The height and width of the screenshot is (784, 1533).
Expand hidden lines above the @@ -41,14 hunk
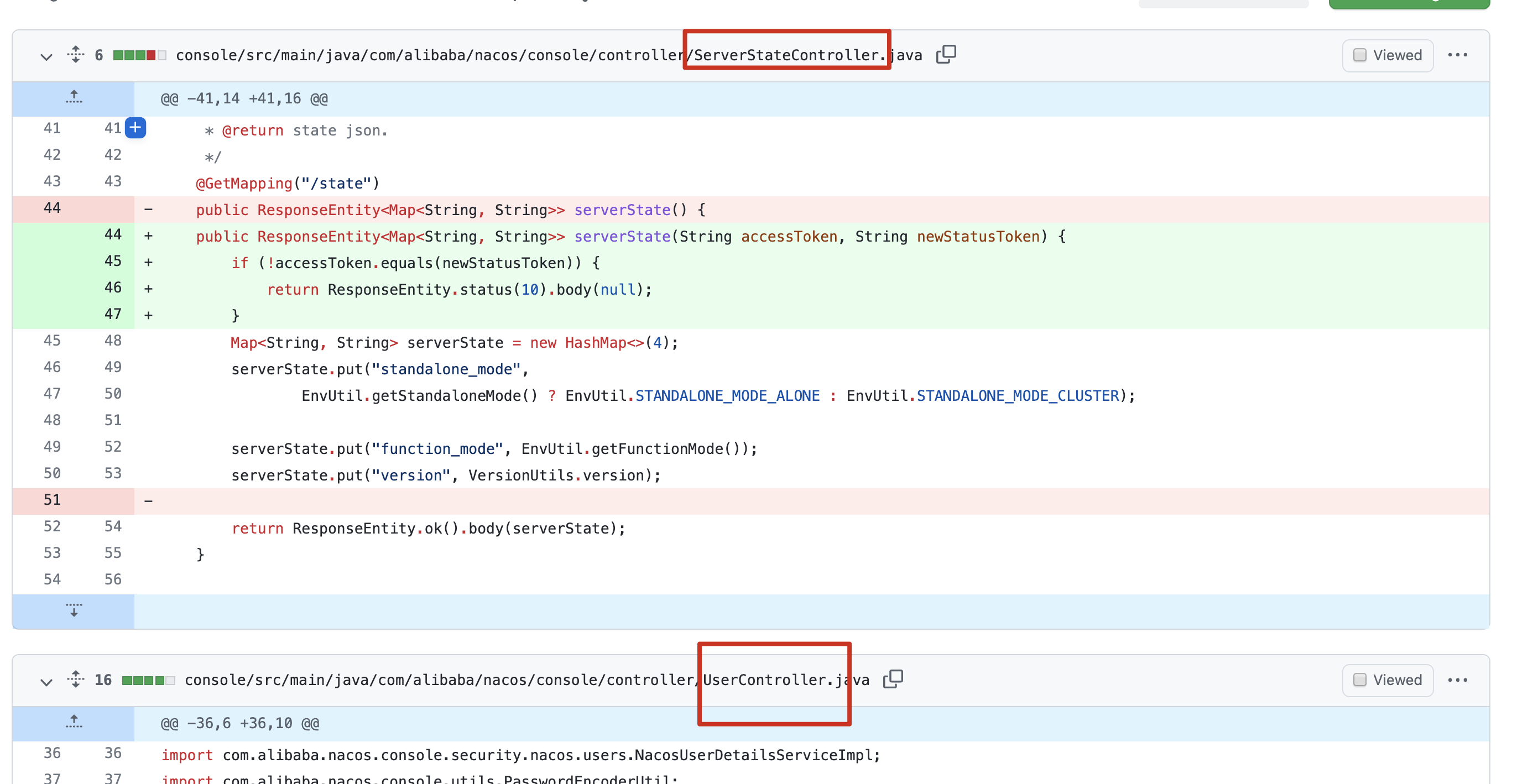tap(73, 98)
